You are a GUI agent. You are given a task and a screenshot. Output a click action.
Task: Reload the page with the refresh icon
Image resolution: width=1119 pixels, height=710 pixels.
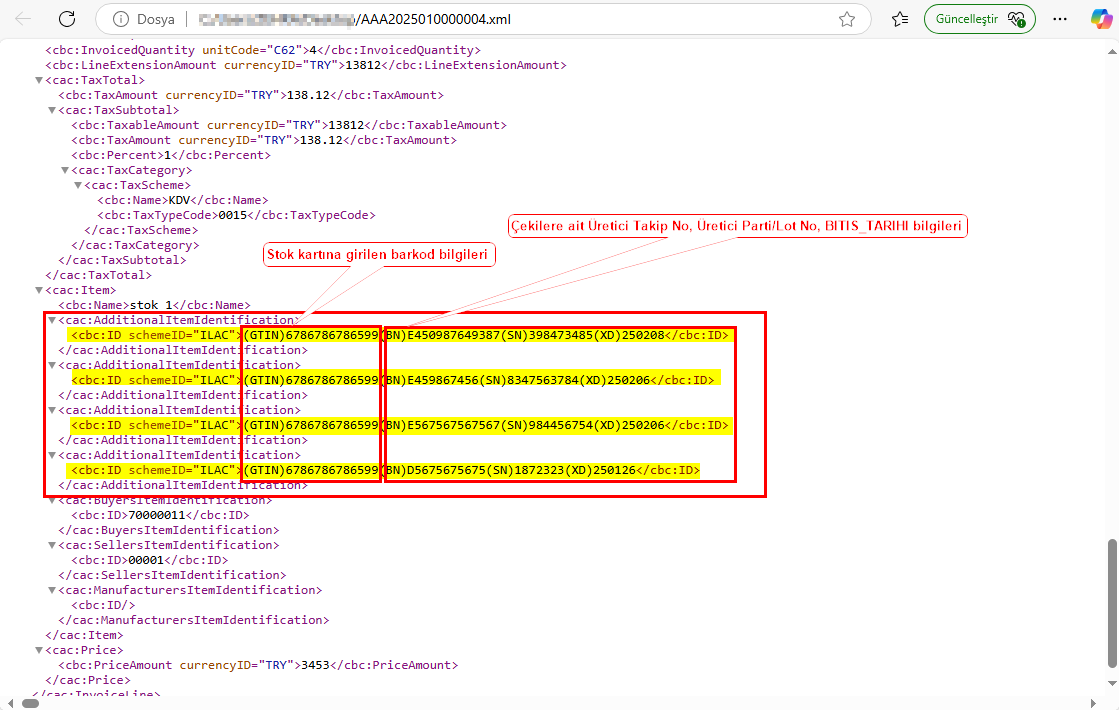coord(67,19)
